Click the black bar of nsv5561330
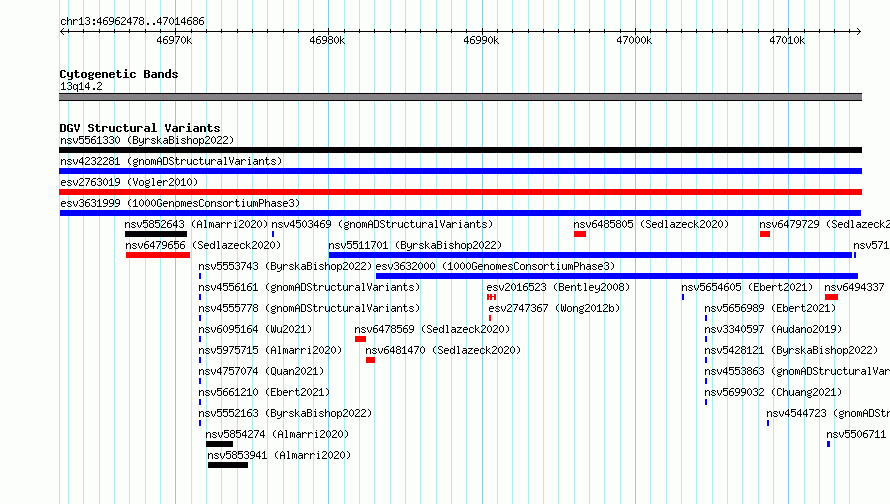890x504 pixels. (460, 150)
